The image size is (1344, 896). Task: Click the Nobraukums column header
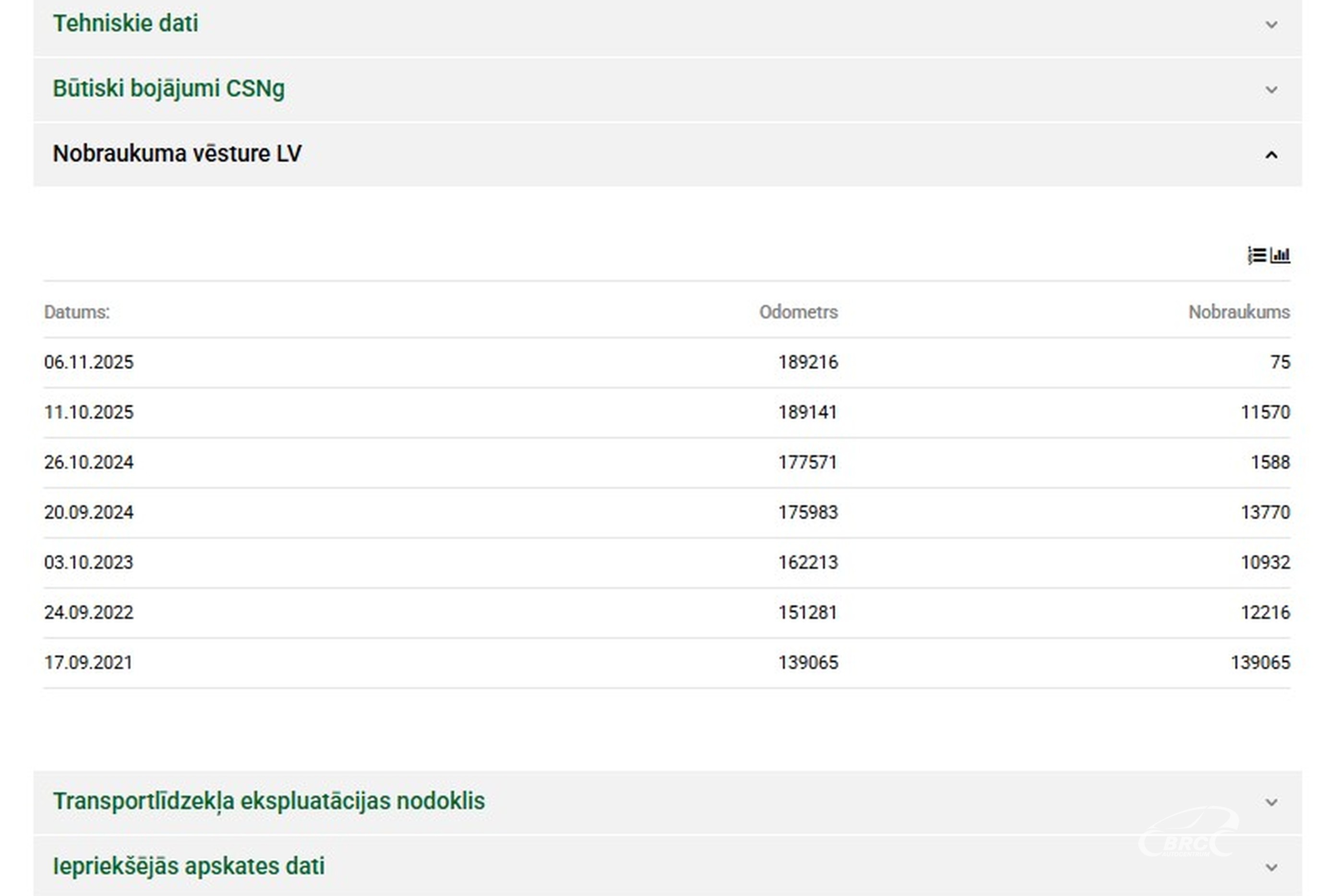[x=1239, y=312]
